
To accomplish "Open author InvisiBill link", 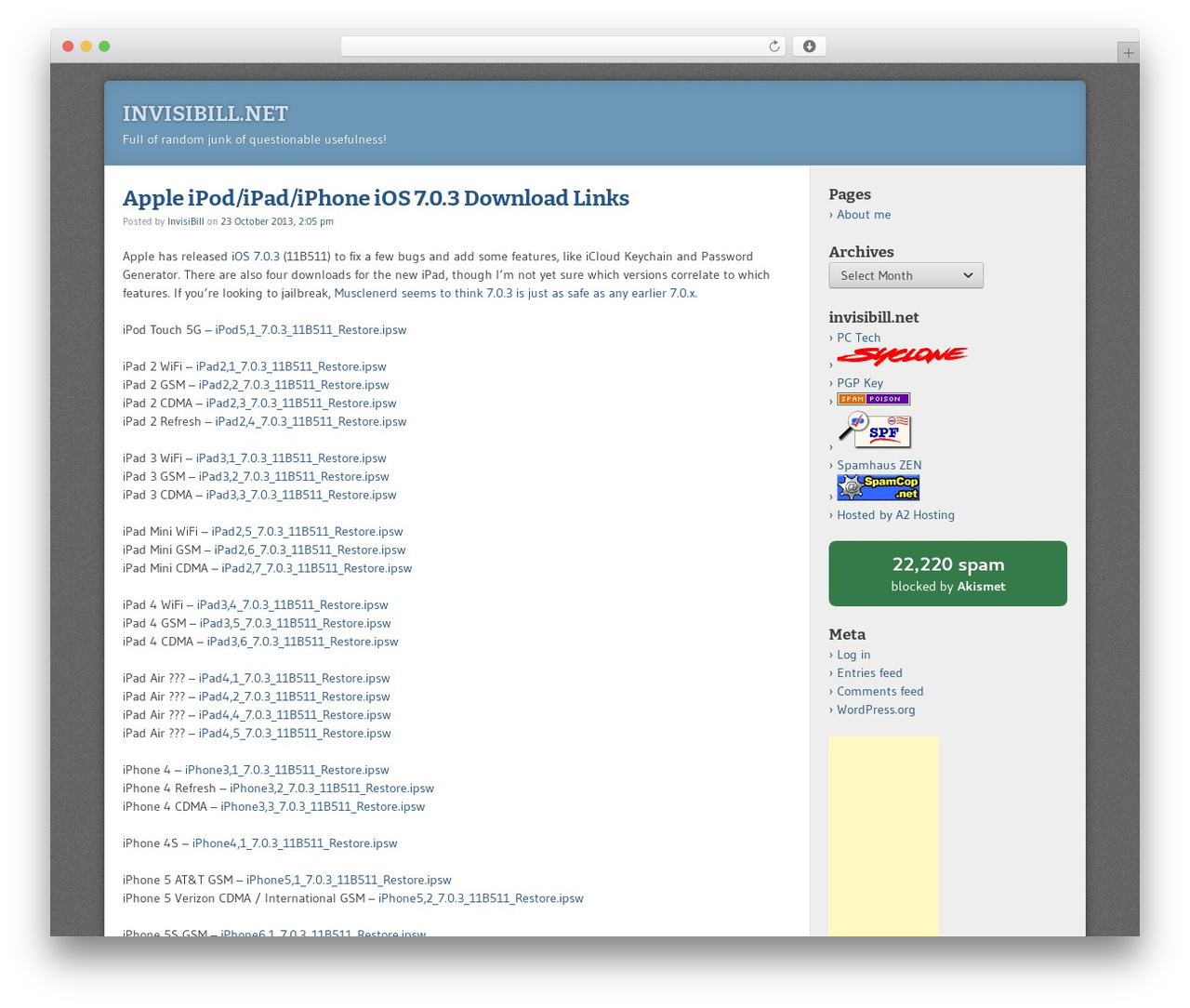I will pyautogui.click(x=186, y=221).
